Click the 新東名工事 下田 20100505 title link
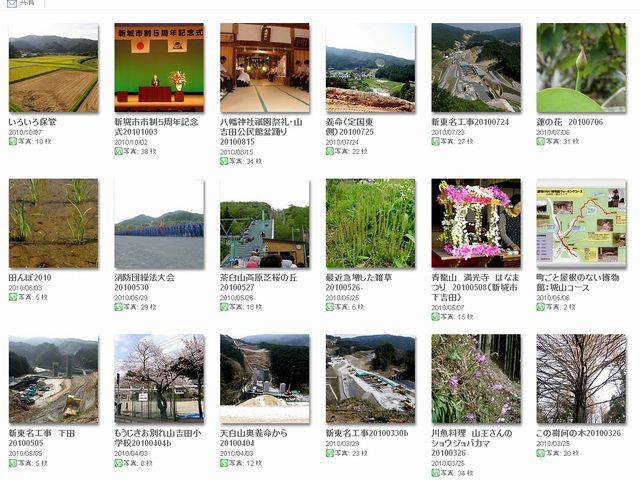The height and width of the screenshot is (482, 640). tap(42, 438)
